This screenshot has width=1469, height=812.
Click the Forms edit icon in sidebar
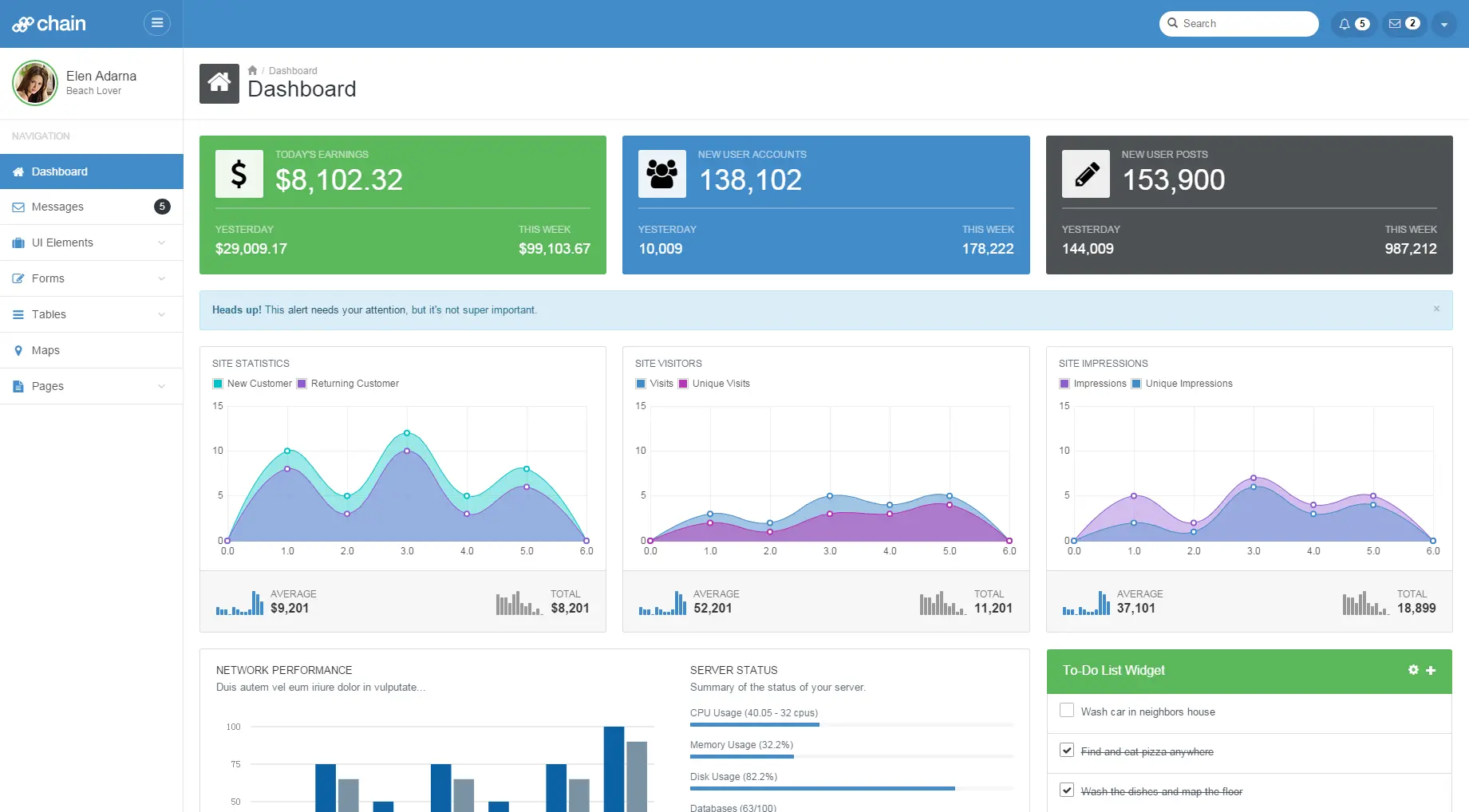pyautogui.click(x=18, y=278)
